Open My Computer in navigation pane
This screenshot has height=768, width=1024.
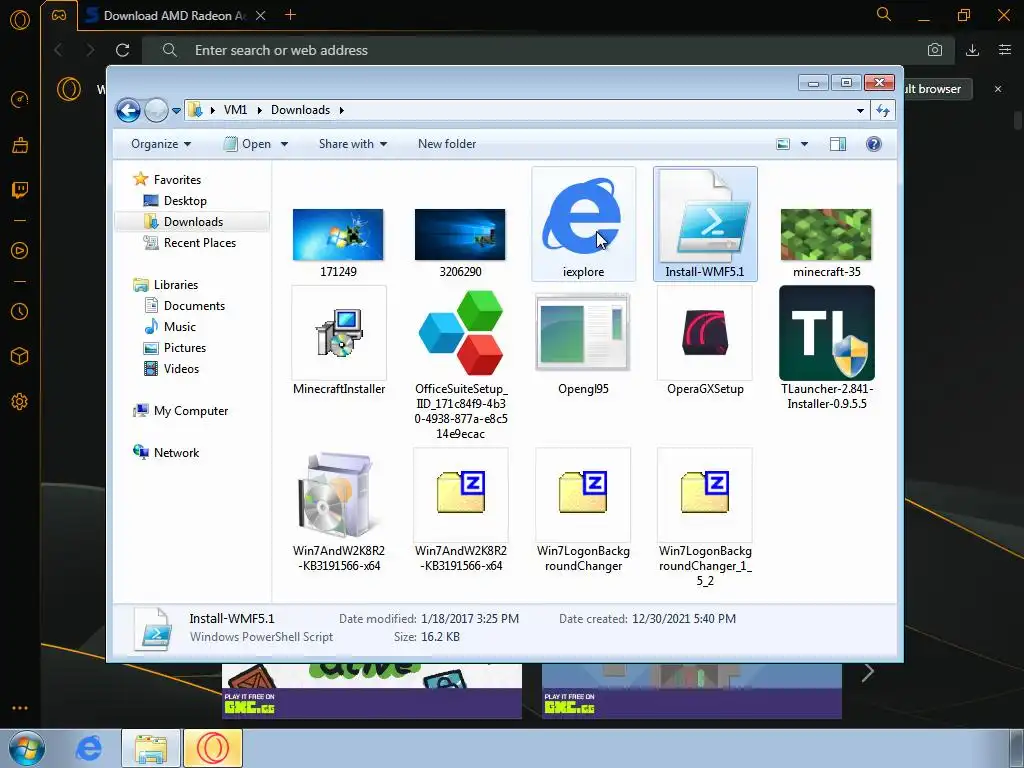(x=191, y=411)
